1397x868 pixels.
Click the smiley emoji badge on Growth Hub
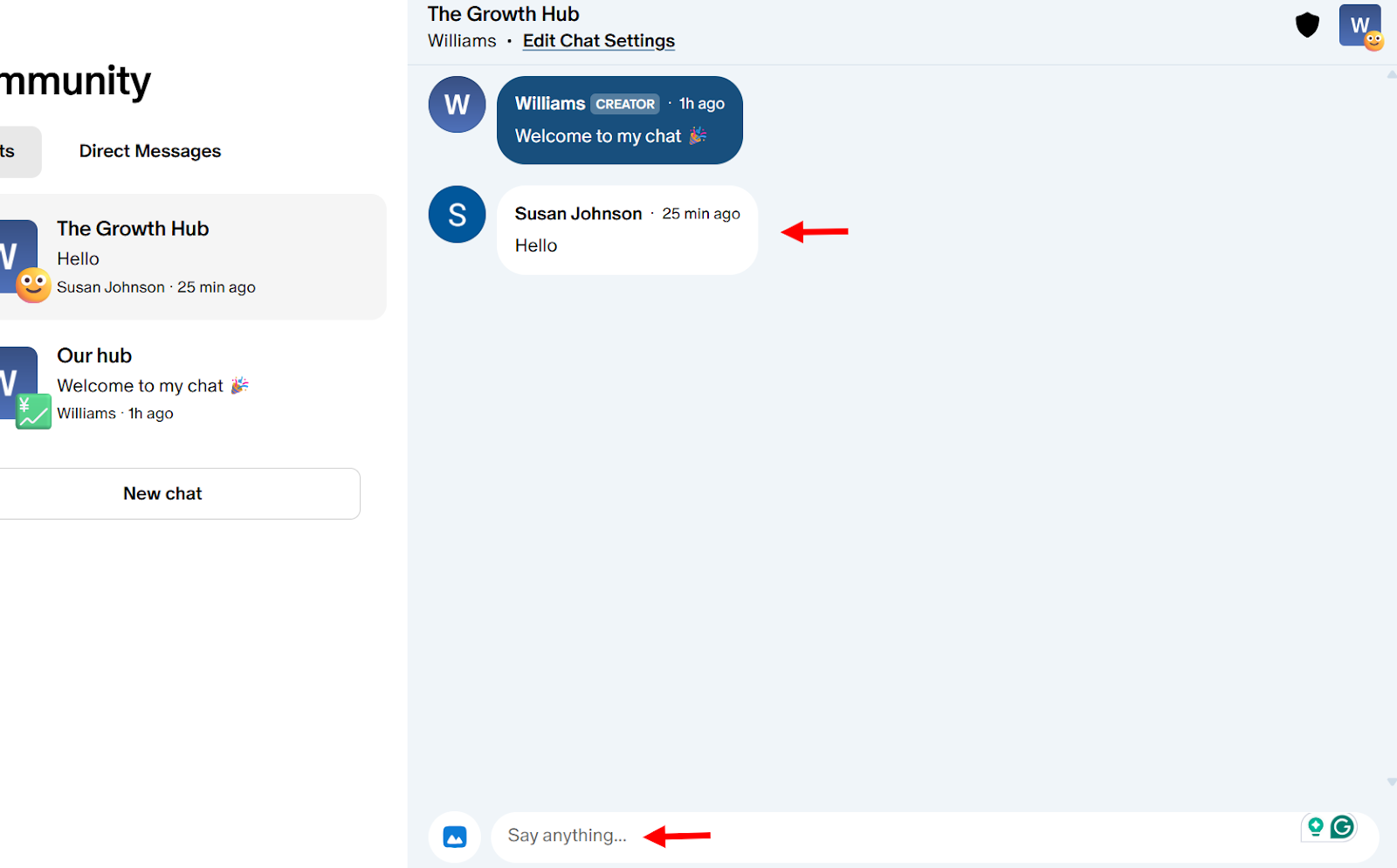(x=33, y=285)
